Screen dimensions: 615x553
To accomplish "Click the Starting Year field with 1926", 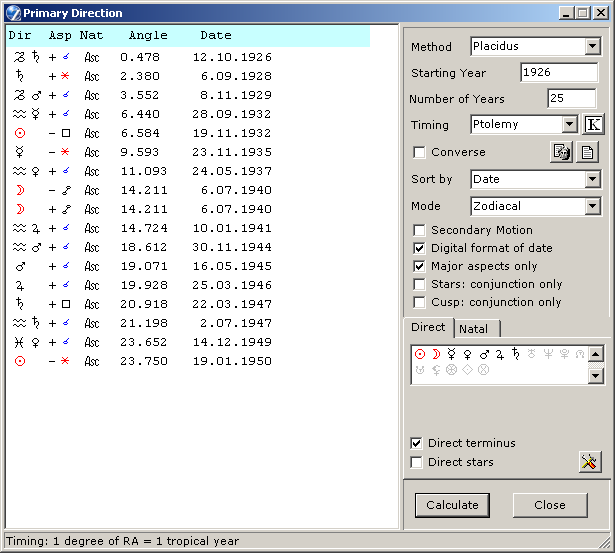I will pos(559,73).
